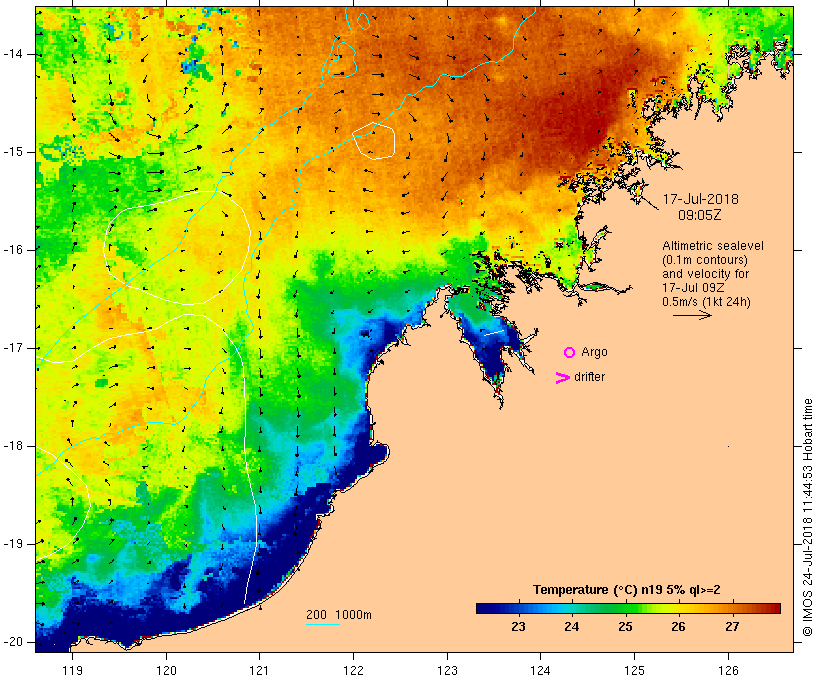Click the longitude axis label '126'
Screen dimensions: 820x680
728,670
